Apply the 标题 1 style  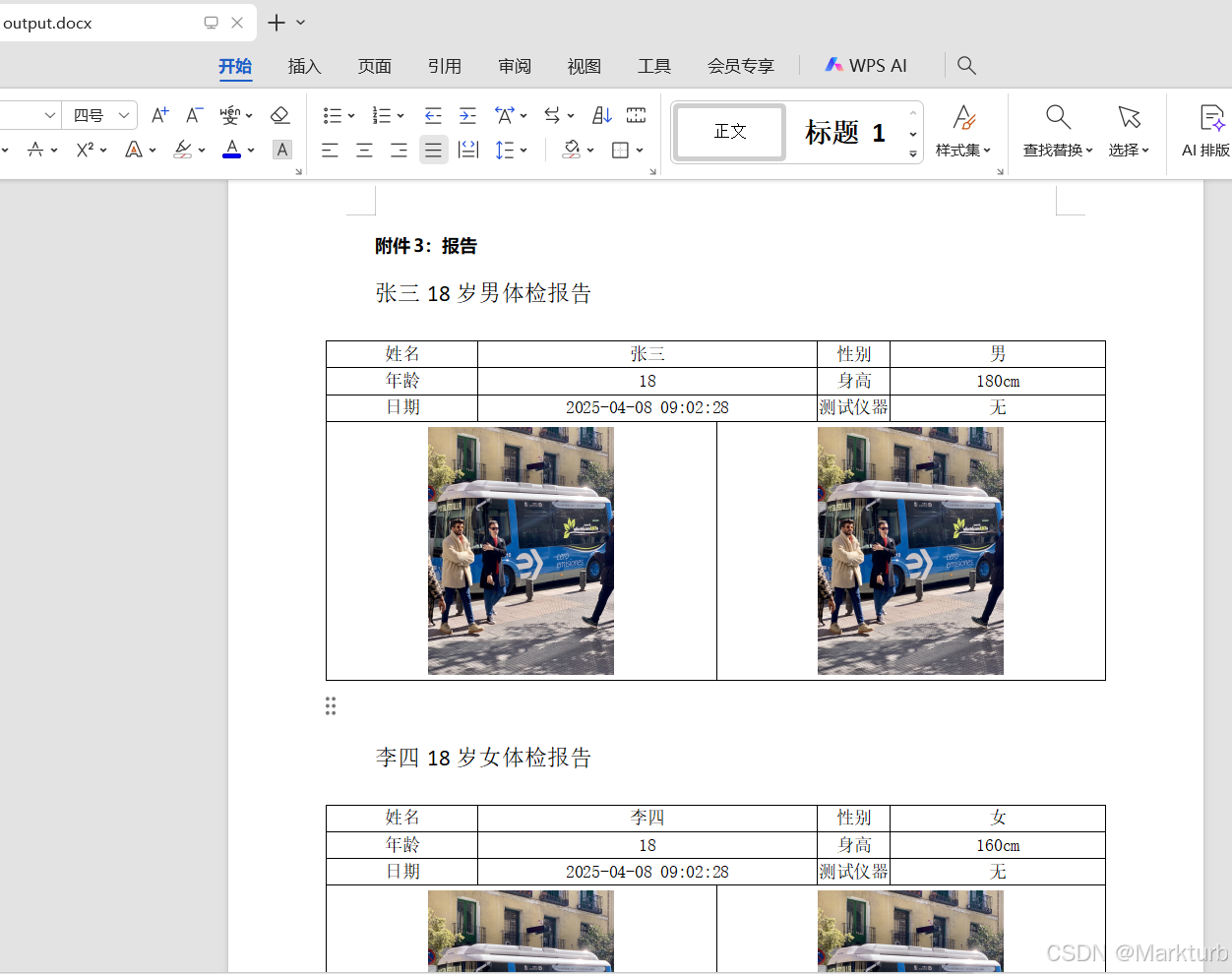coord(845,131)
